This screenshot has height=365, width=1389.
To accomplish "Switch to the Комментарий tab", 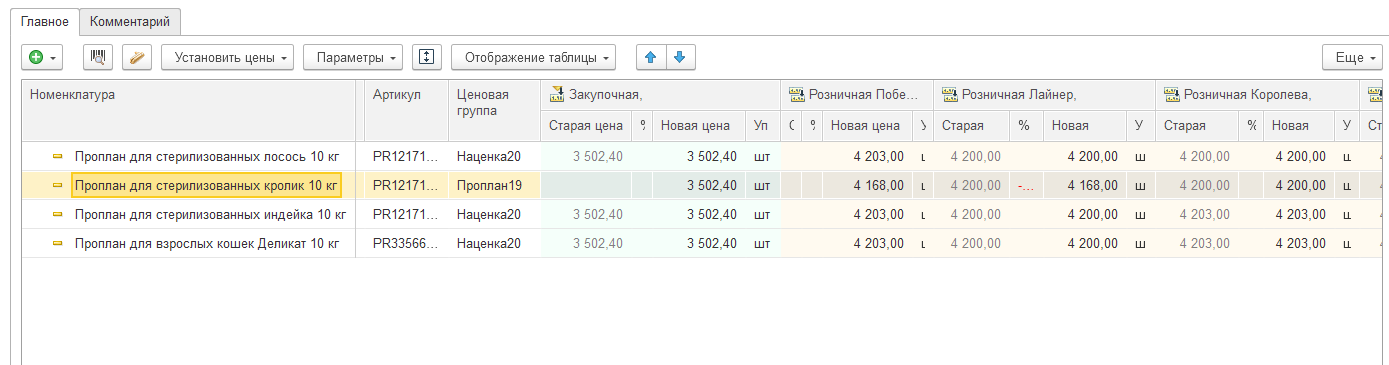I will [x=130, y=21].
